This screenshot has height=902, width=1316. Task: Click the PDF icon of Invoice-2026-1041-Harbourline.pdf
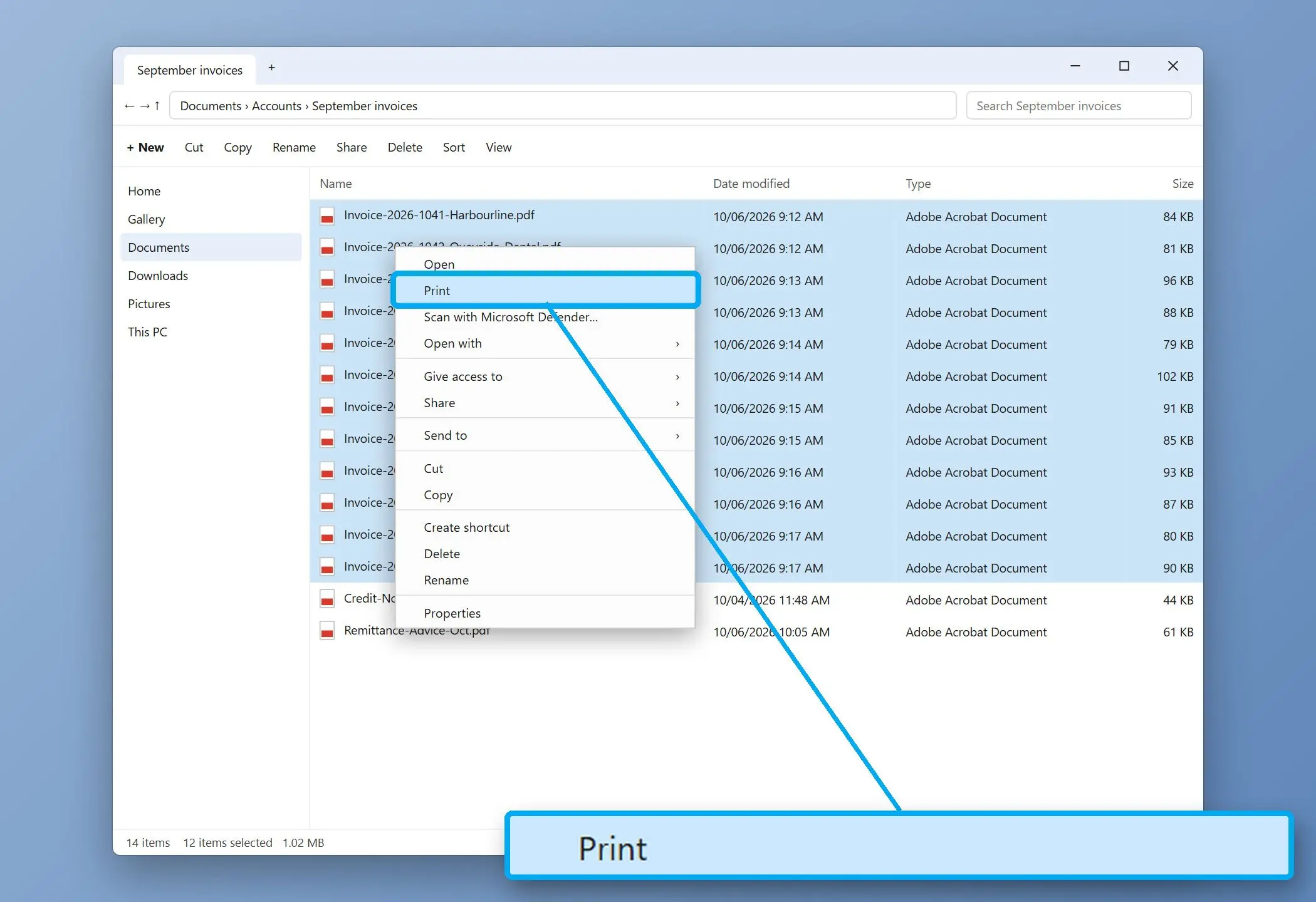327,216
